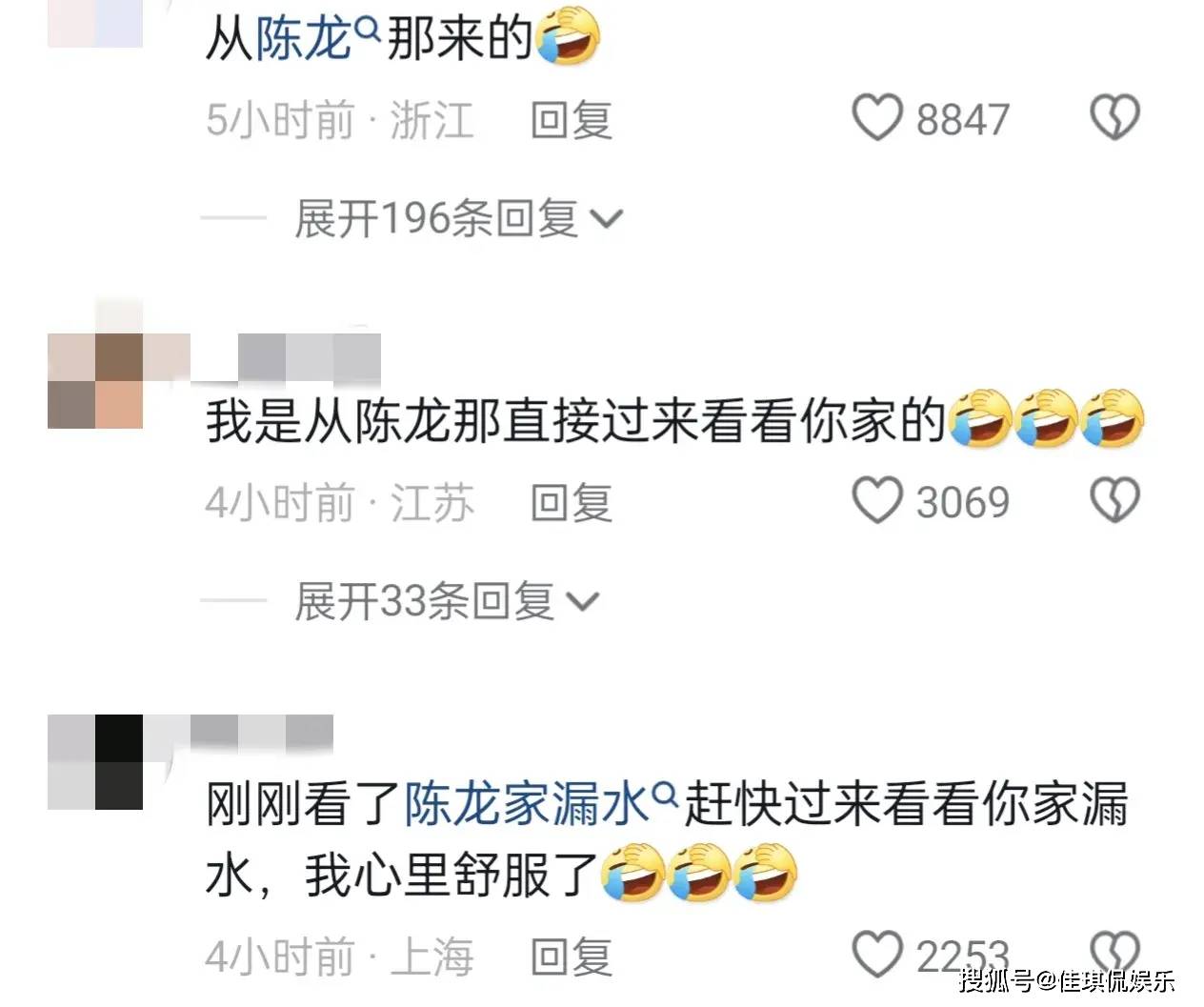Viewport: 1204px width, 1007px height.
Task: Like the Shanghai comment with 2253 likes
Action: pos(876,954)
